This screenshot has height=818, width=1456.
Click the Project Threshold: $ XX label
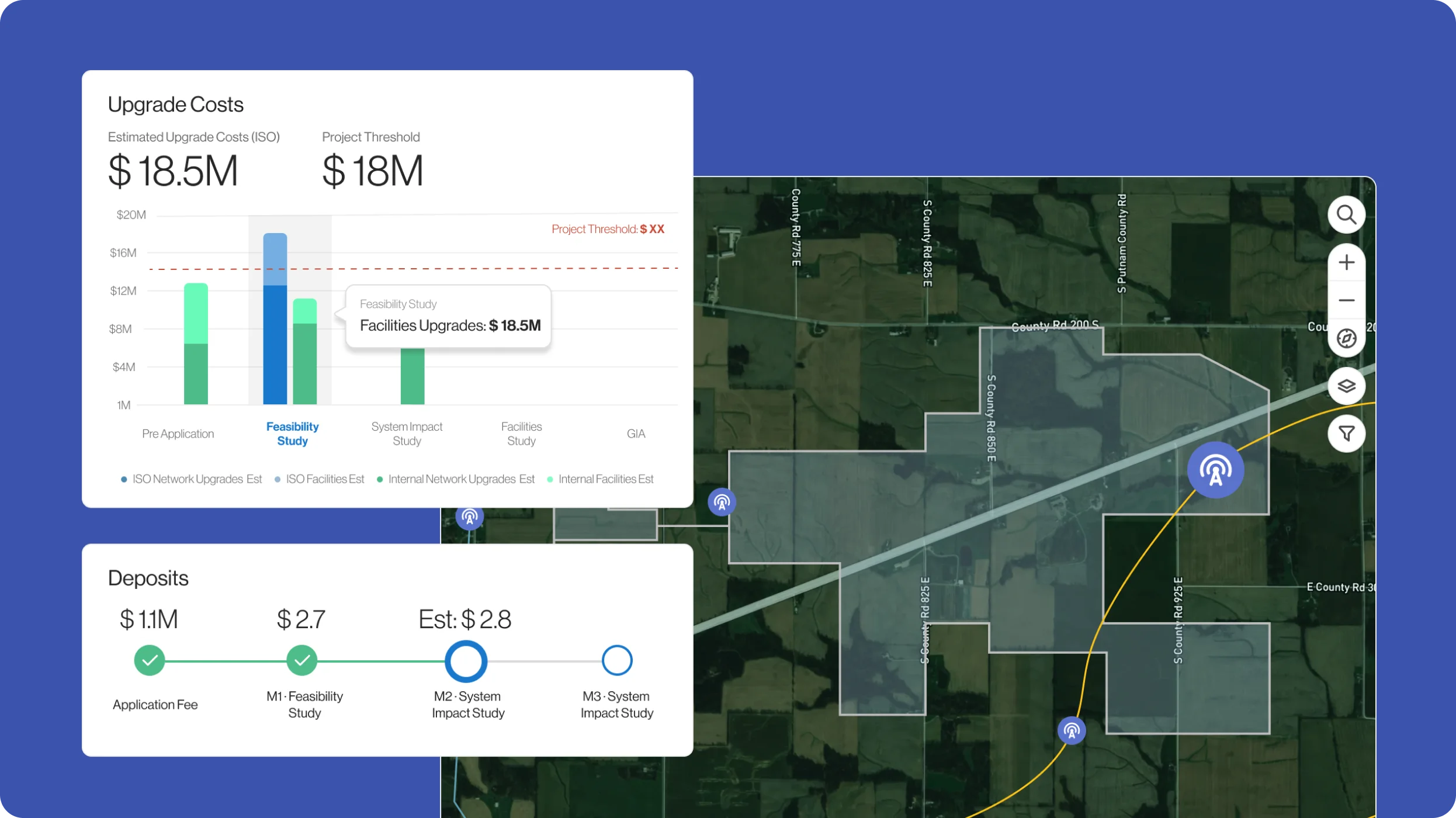[608, 229]
